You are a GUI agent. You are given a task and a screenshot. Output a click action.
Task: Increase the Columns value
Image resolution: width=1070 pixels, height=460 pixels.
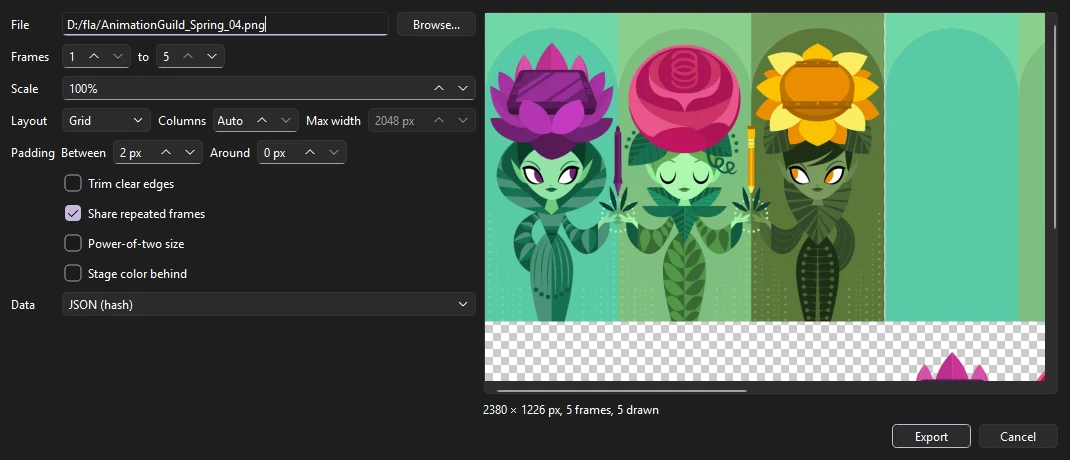tap(262, 121)
